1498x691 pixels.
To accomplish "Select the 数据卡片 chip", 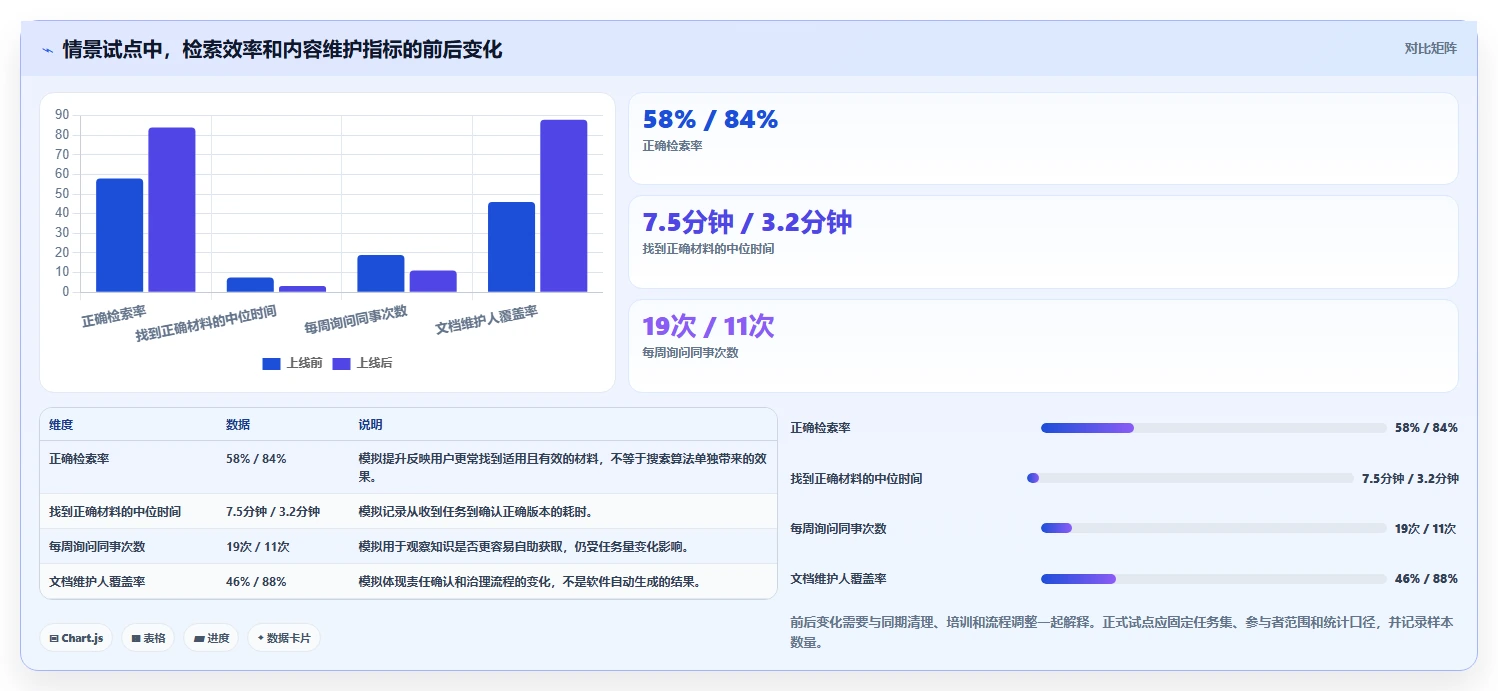I will [284, 638].
